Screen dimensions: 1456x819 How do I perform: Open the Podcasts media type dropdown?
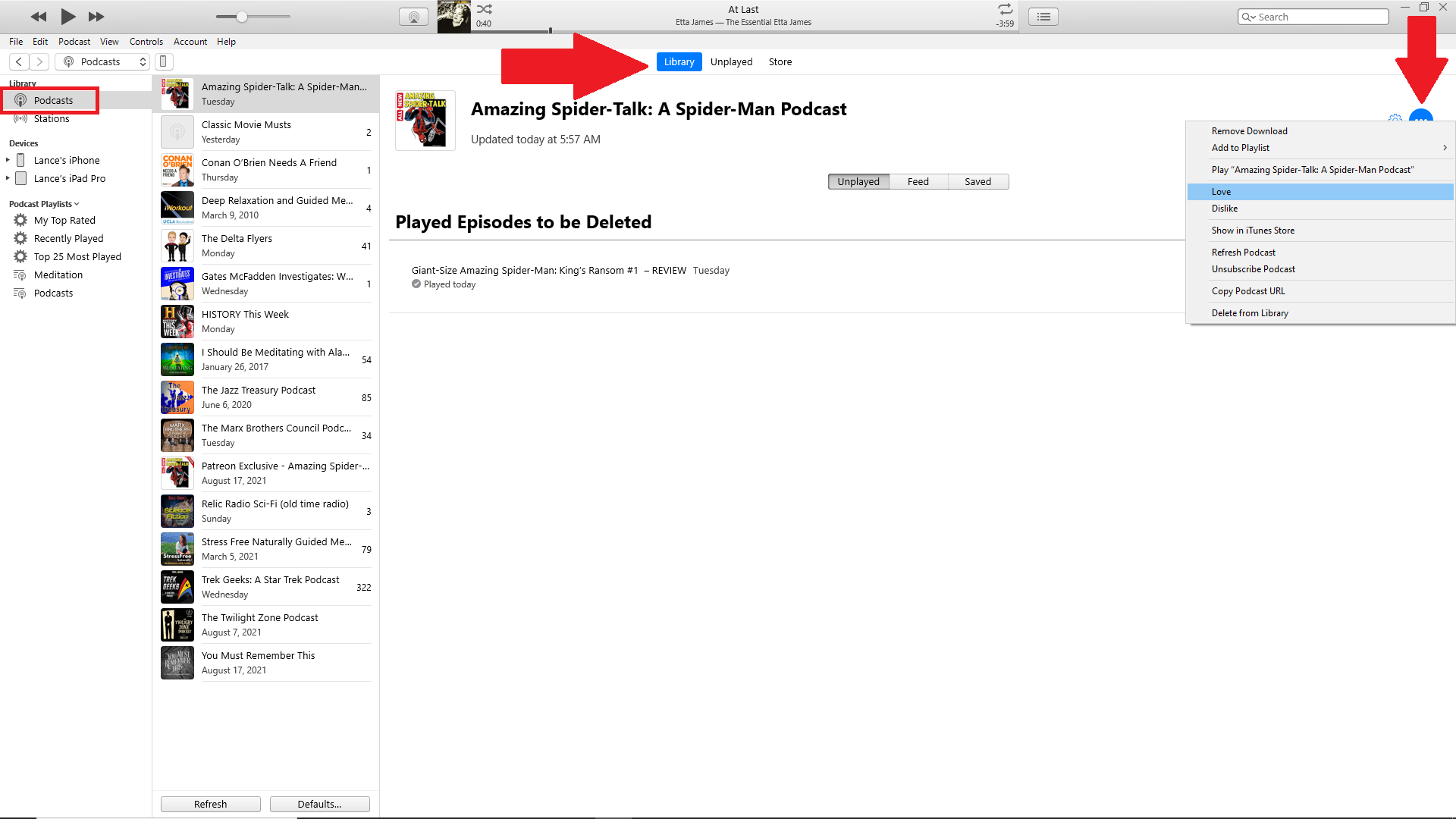[x=102, y=62]
